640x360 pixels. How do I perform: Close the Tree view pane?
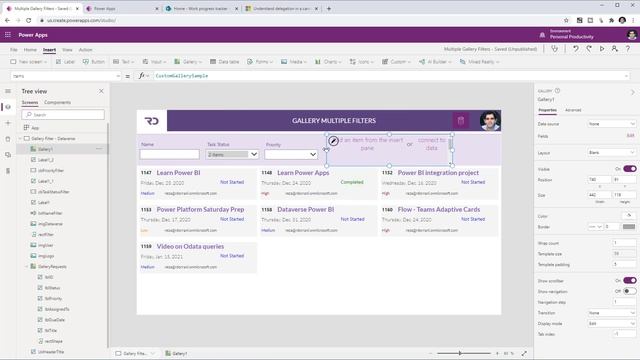point(101,91)
